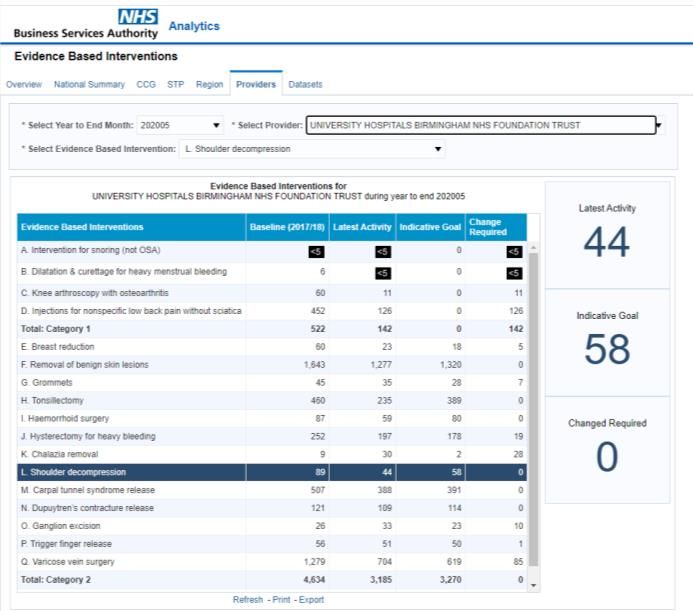The width and height of the screenshot is (693, 611).
Task: Select the Providers tab
Action: 256,84
